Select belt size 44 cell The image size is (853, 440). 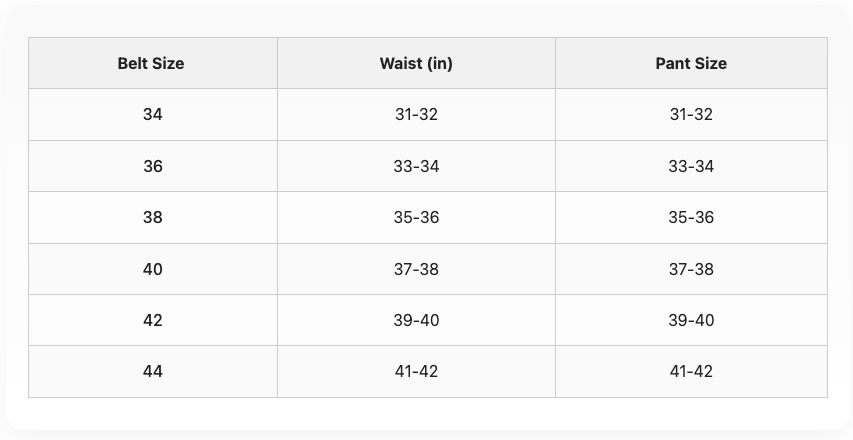click(x=152, y=371)
